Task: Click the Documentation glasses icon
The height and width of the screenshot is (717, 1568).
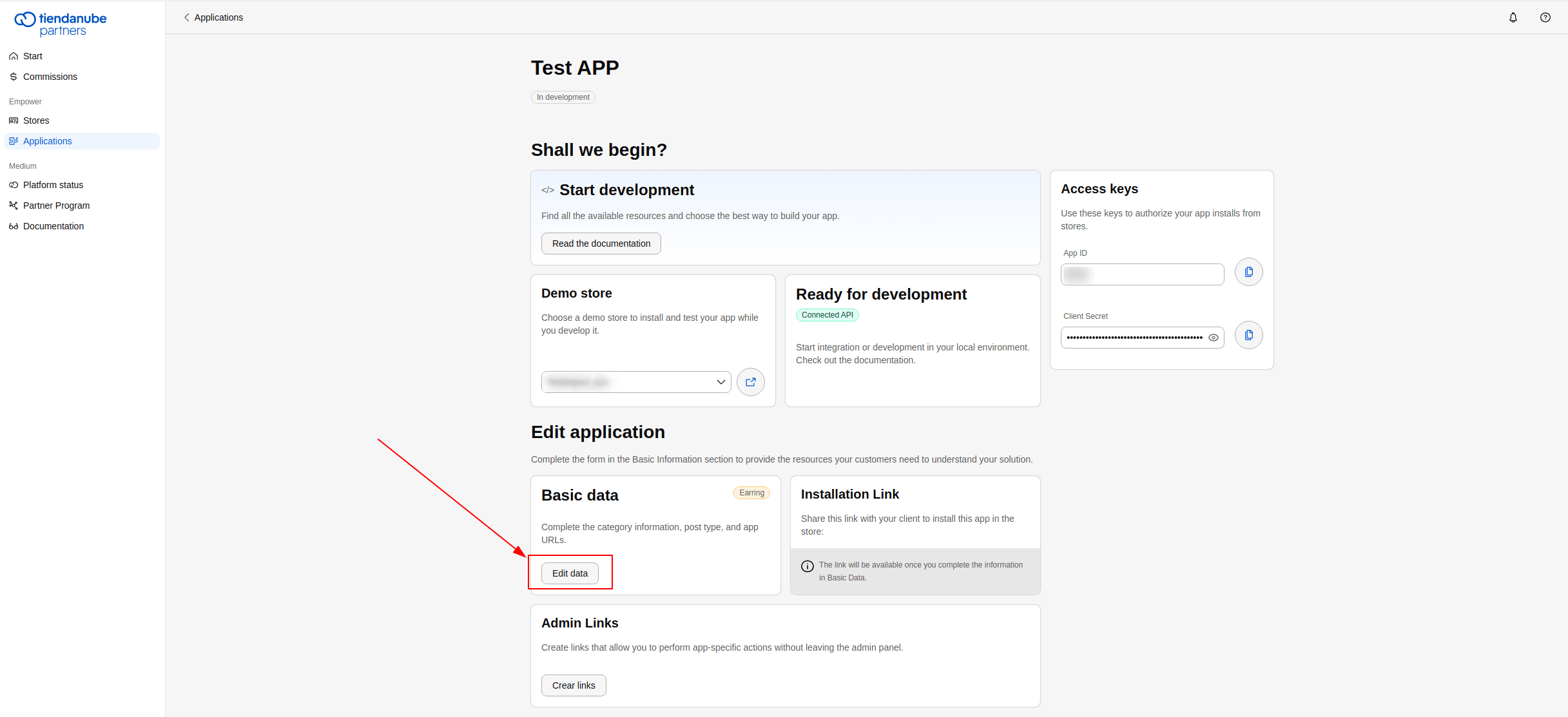Action: [x=14, y=226]
